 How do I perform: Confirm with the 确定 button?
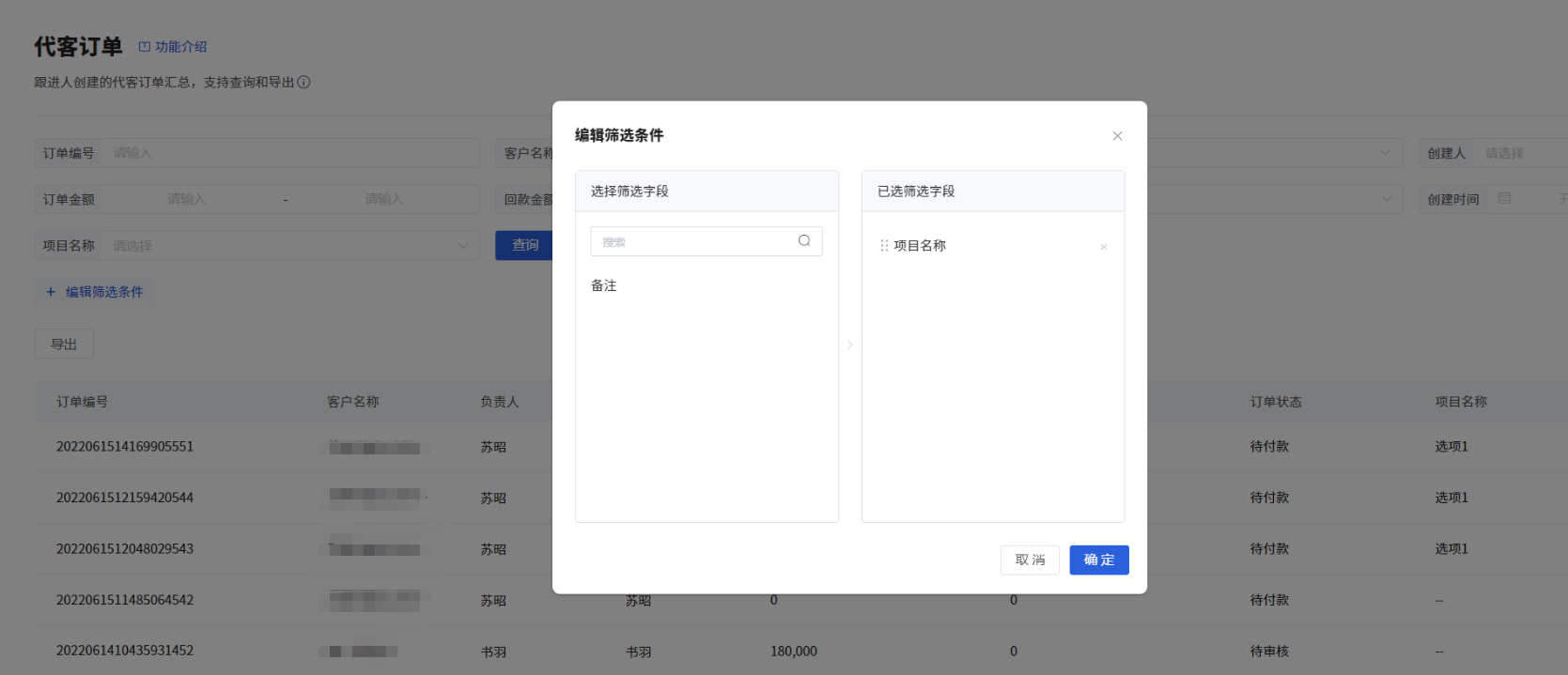(x=1098, y=560)
